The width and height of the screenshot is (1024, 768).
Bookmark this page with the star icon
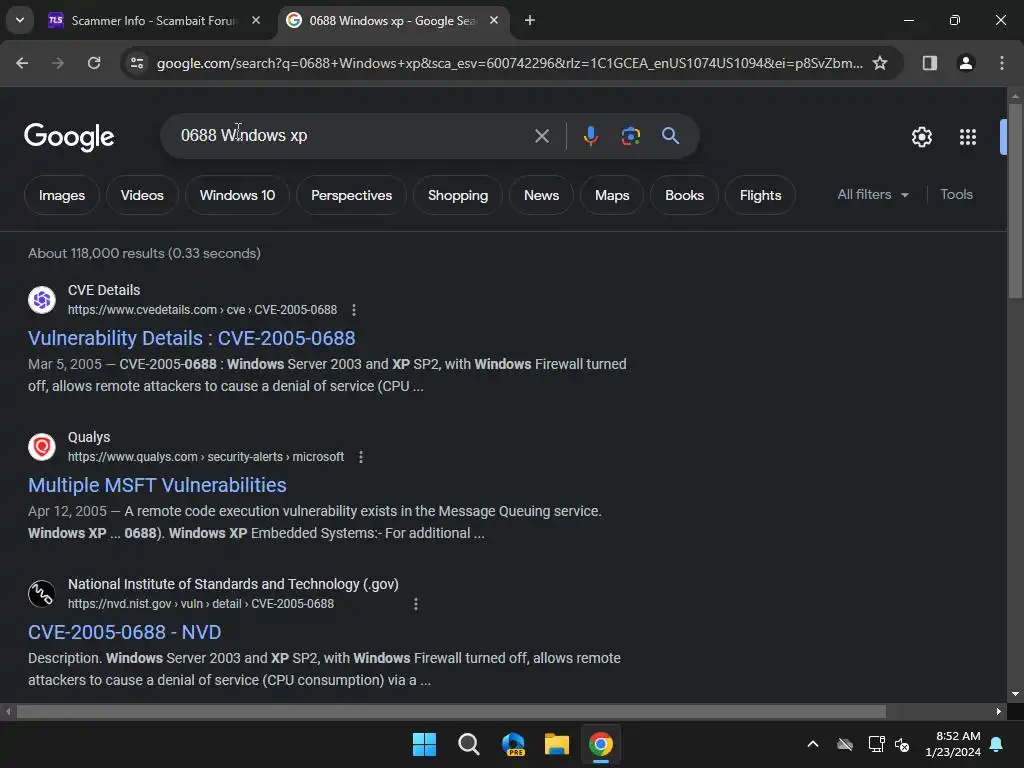tap(880, 63)
